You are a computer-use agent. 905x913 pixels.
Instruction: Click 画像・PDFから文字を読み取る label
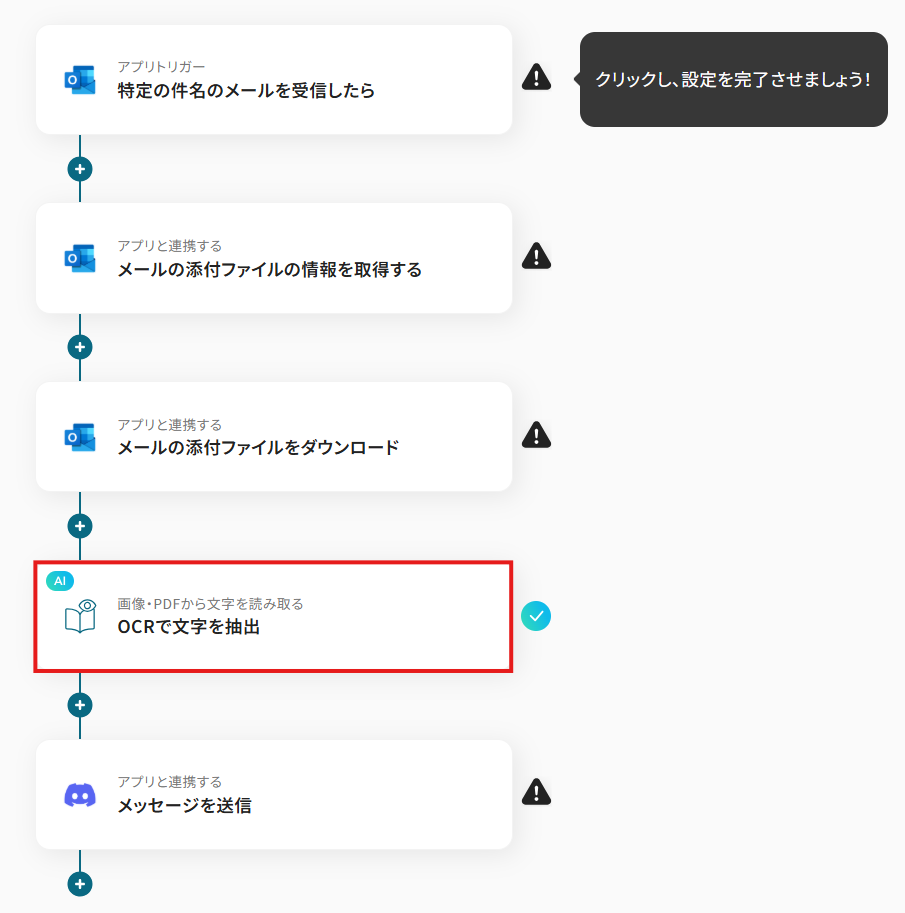click(x=210, y=604)
